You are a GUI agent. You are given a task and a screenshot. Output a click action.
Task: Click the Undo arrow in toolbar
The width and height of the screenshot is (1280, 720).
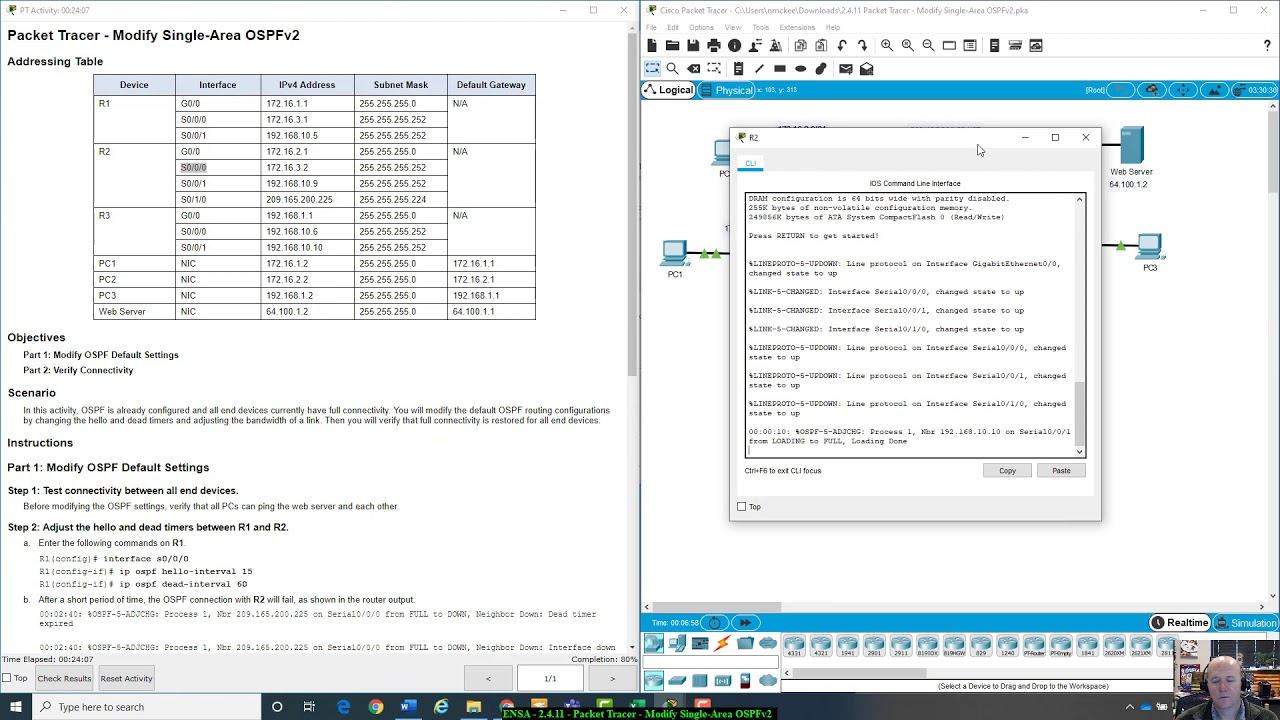click(842, 46)
